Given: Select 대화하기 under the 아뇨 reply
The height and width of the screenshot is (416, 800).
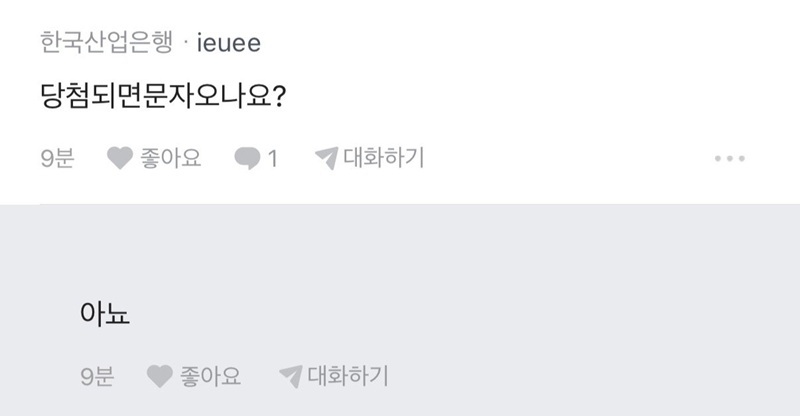Looking at the screenshot, I should 347,376.
